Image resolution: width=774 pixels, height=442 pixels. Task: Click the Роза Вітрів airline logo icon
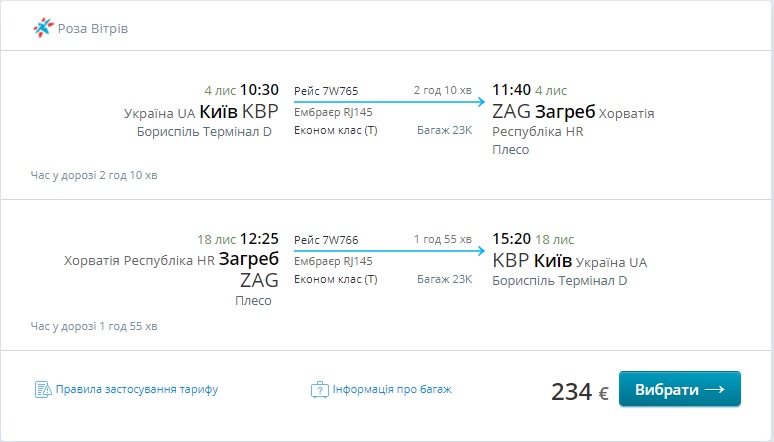(x=45, y=27)
